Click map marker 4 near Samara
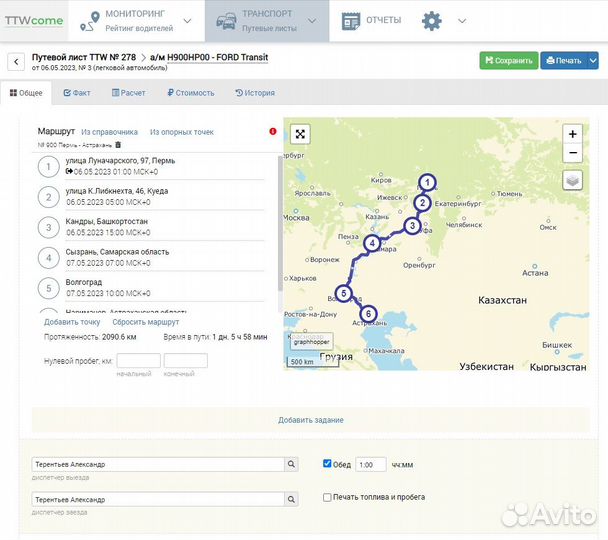Viewport: 608px width, 540px height. [372, 243]
